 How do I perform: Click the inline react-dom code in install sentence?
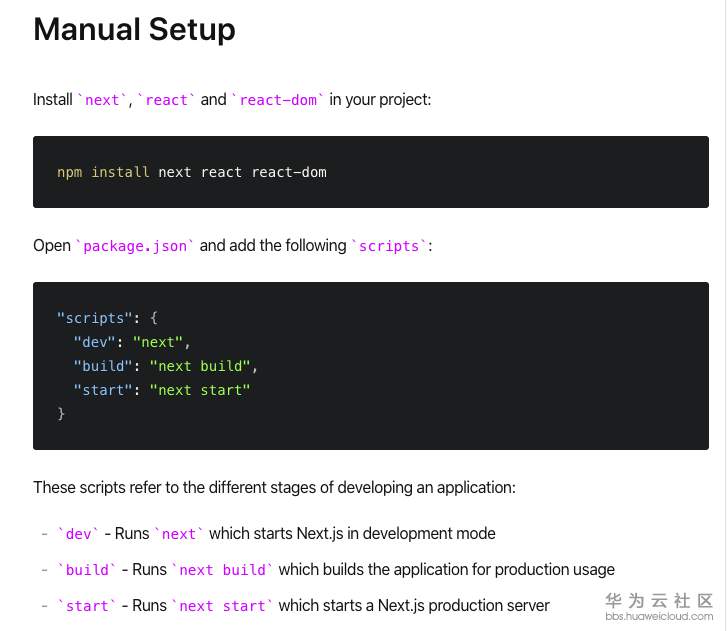tap(278, 100)
